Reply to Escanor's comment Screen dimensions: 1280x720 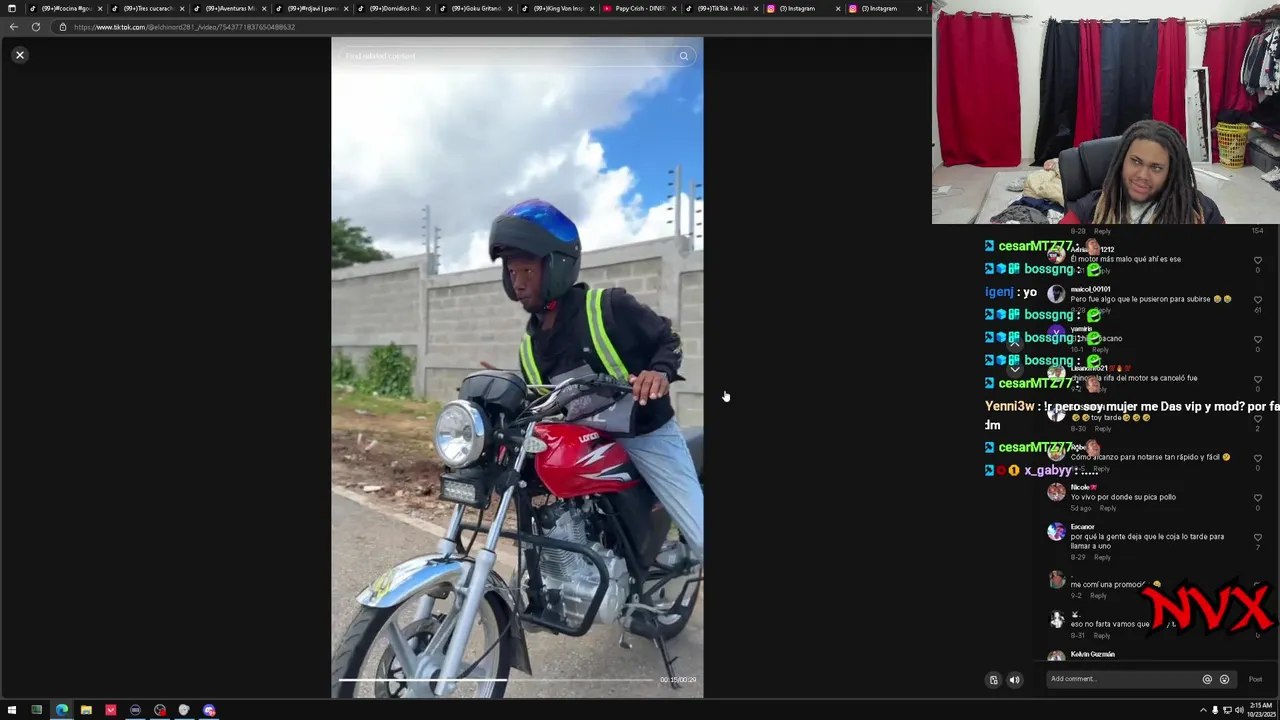pyautogui.click(x=1102, y=557)
